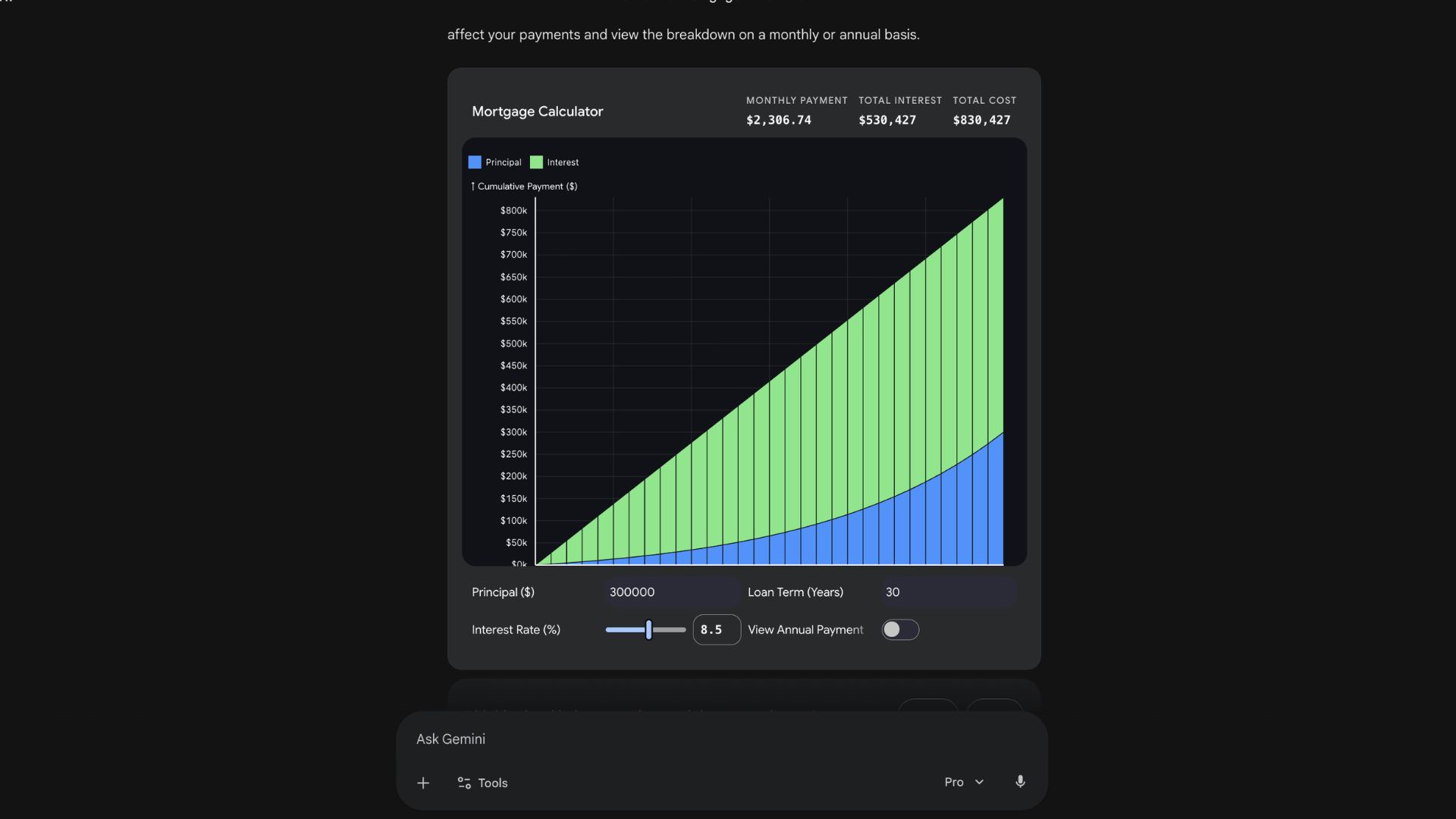Click the Interest Rate slider track right end
Viewport: 1456px width, 819px height.
(682, 629)
